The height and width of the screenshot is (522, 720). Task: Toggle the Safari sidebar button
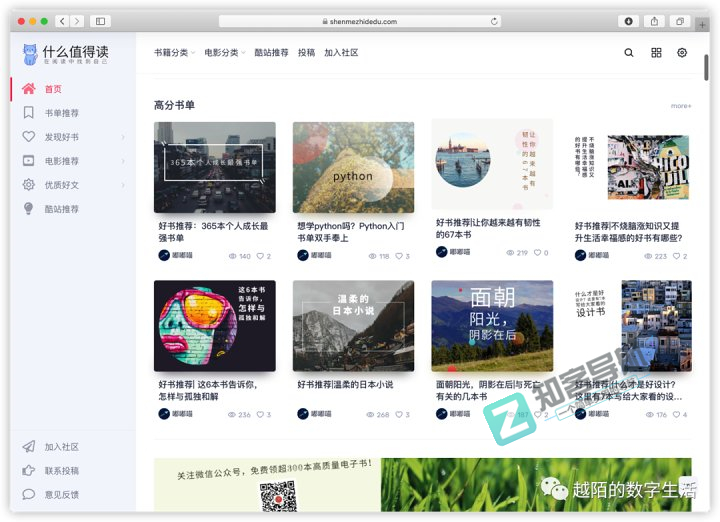point(100,21)
